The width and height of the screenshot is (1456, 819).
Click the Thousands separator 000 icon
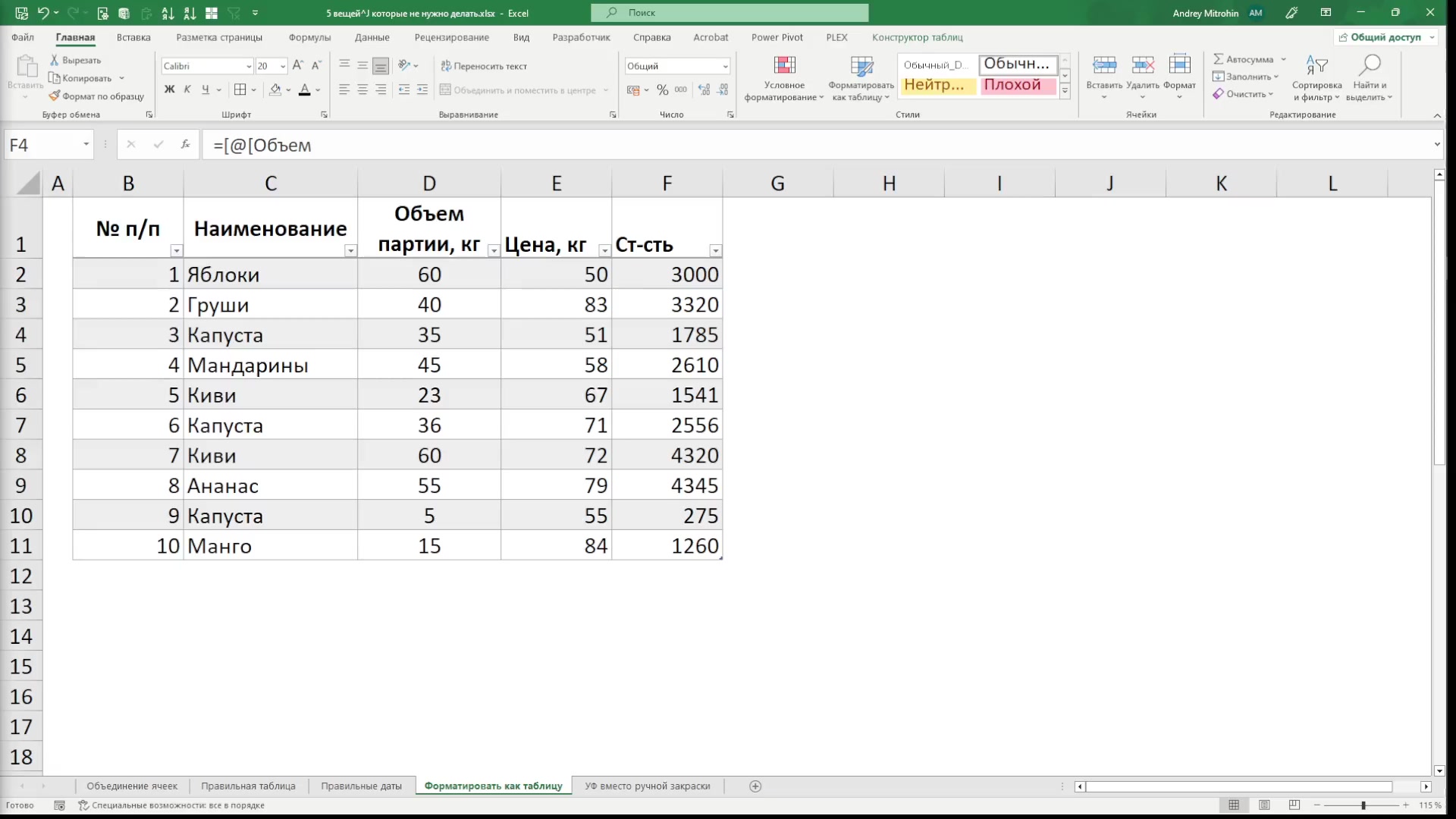tap(681, 89)
